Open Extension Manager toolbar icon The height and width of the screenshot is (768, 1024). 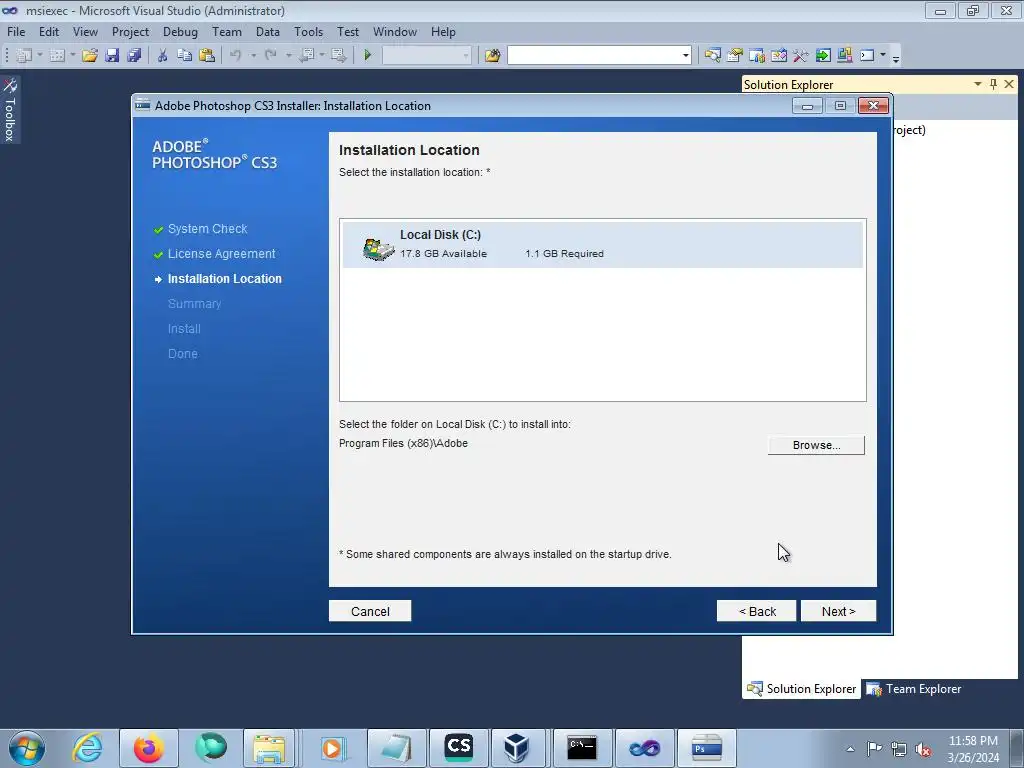pyautogui.click(x=844, y=56)
